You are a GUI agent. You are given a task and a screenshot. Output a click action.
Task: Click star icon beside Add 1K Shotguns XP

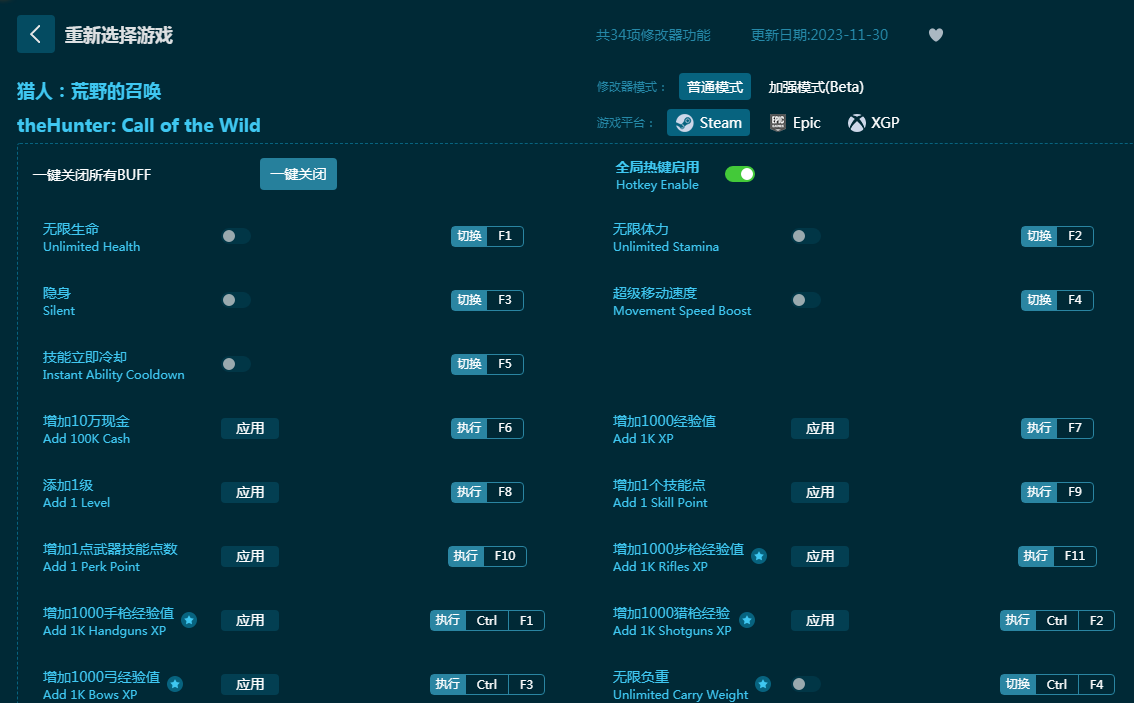point(747,621)
